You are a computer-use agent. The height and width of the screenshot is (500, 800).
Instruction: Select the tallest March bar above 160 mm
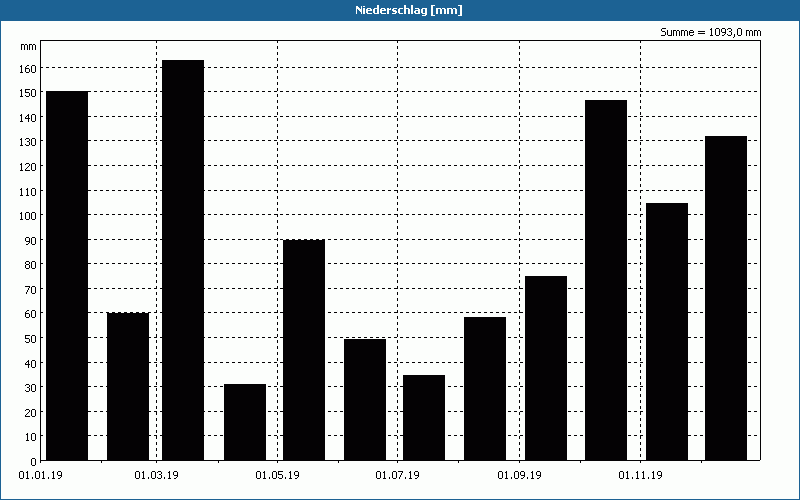pos(183,260)
